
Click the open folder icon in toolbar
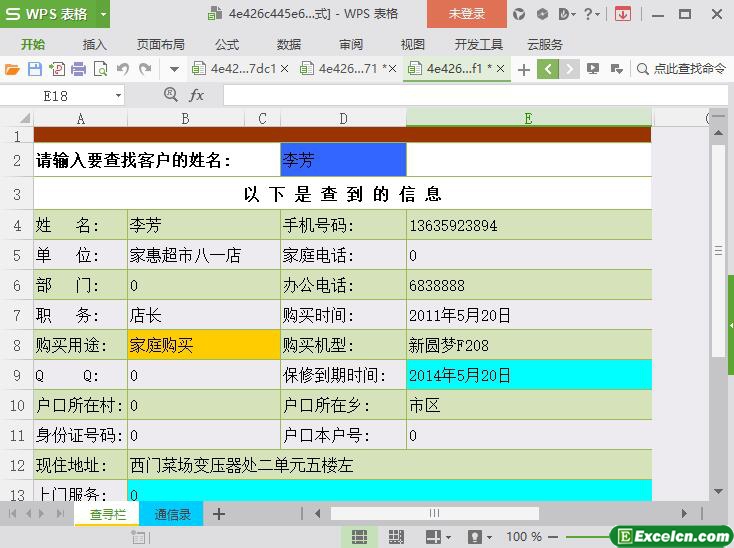point(12,69)
